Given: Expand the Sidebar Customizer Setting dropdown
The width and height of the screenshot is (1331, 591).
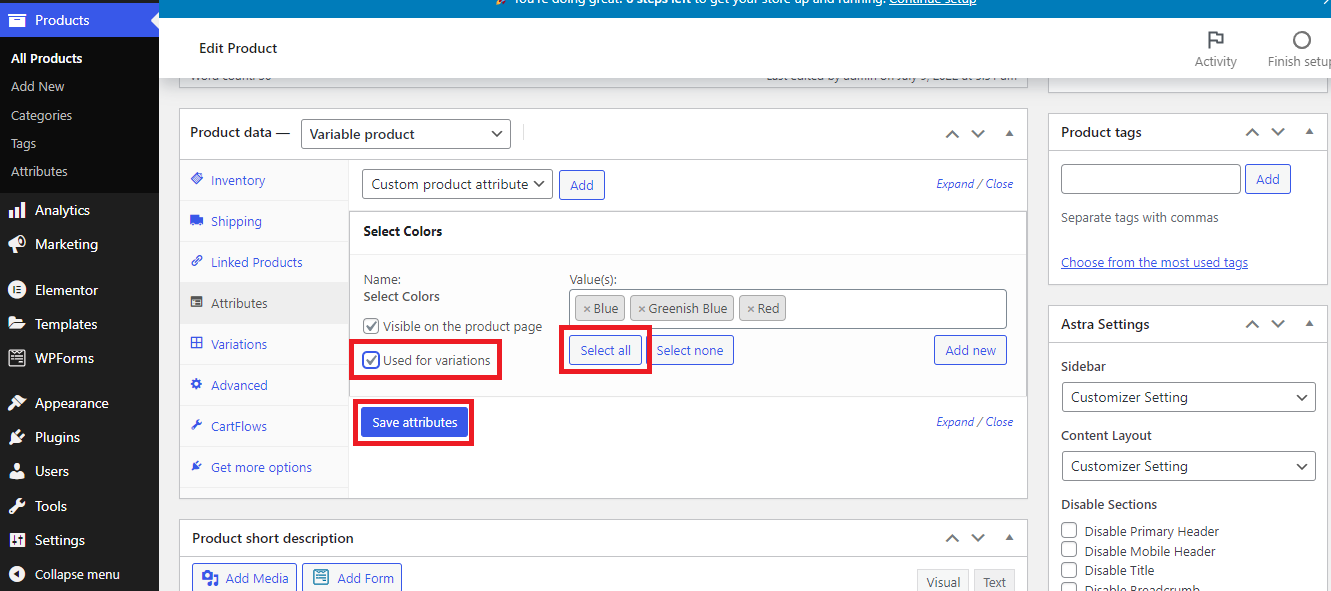Looking at the screenshot, I should (x=1187, y=397).
